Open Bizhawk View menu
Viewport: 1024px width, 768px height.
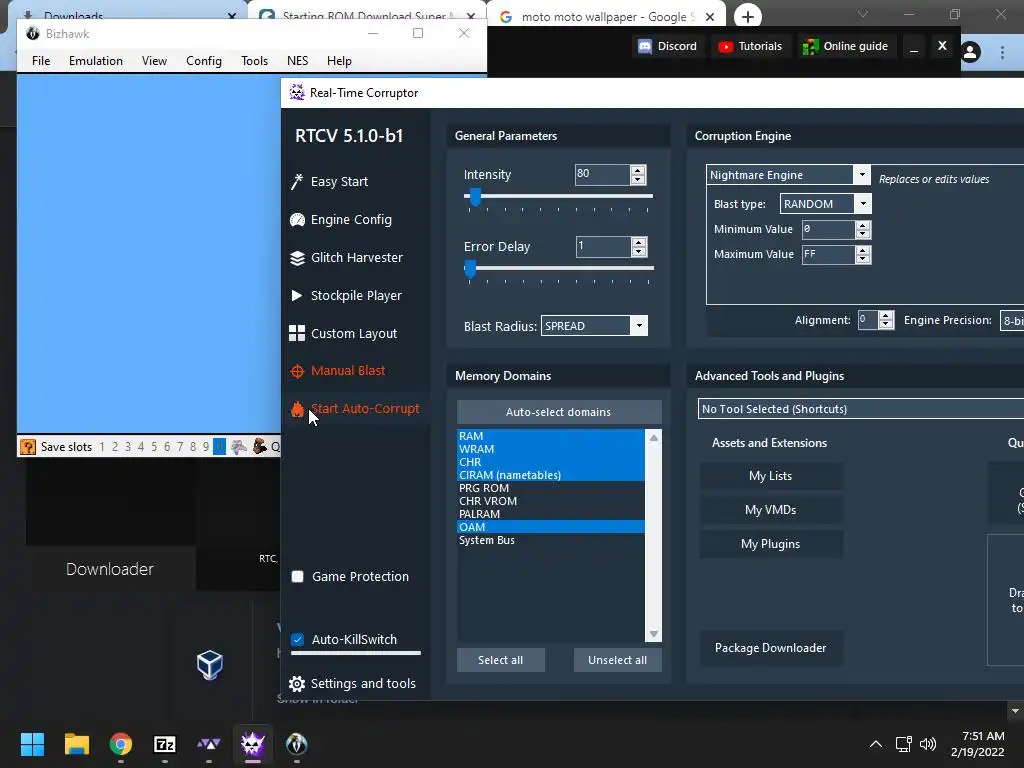(x=154, y=61)
